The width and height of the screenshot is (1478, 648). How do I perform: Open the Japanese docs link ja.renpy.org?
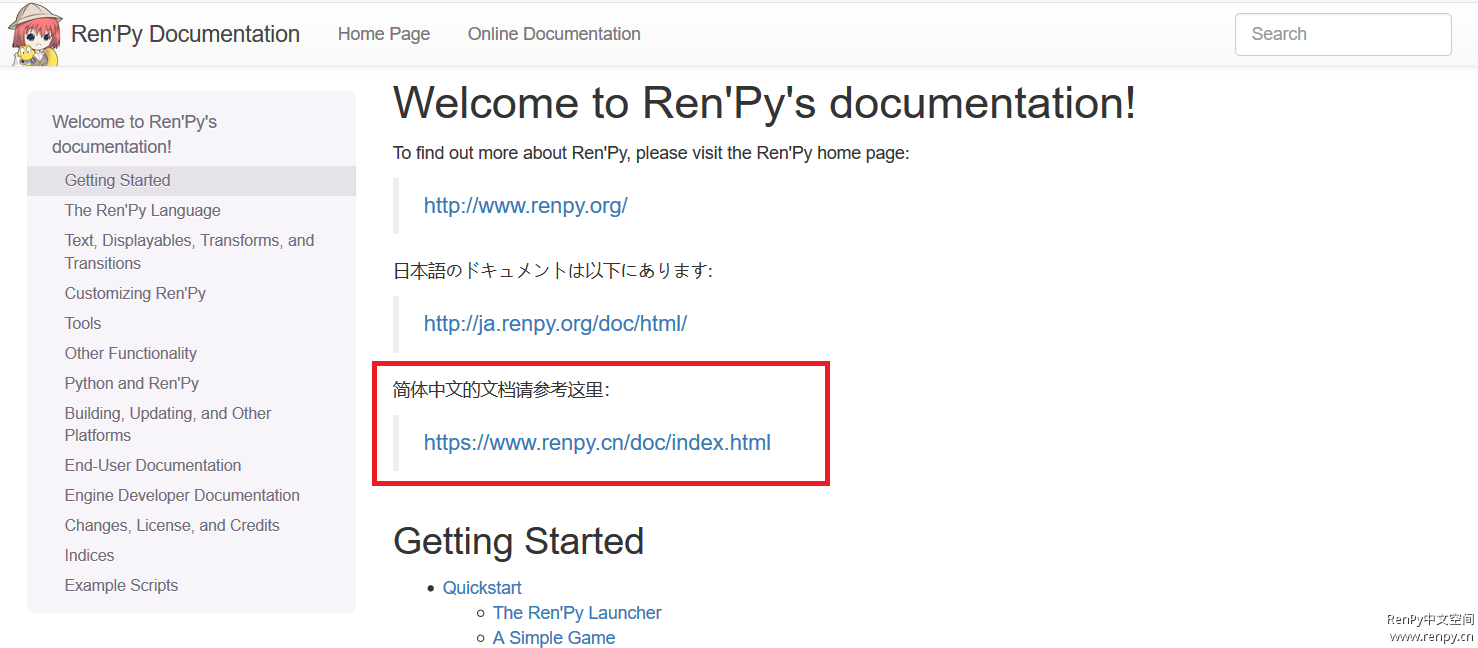tap(555, 324)
